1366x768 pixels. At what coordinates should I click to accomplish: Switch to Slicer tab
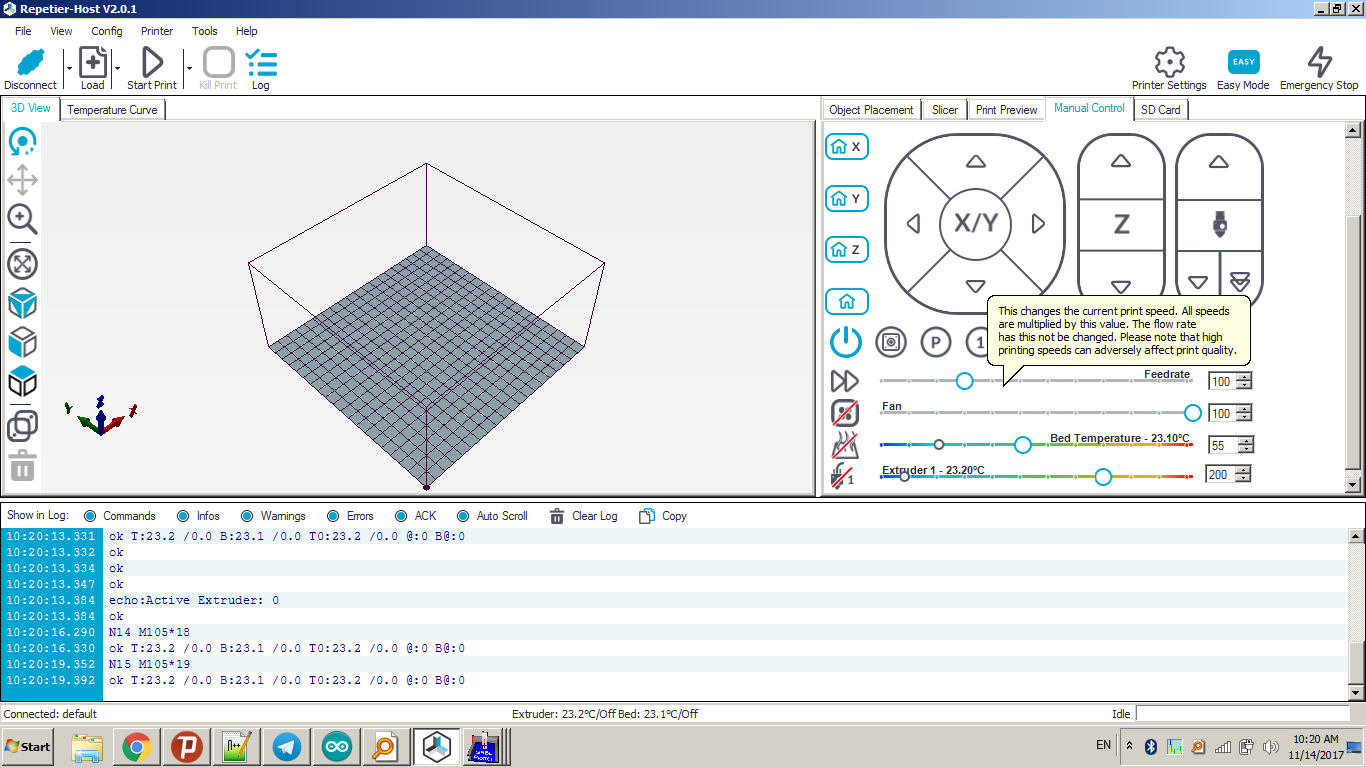click(x=945, y=110)
